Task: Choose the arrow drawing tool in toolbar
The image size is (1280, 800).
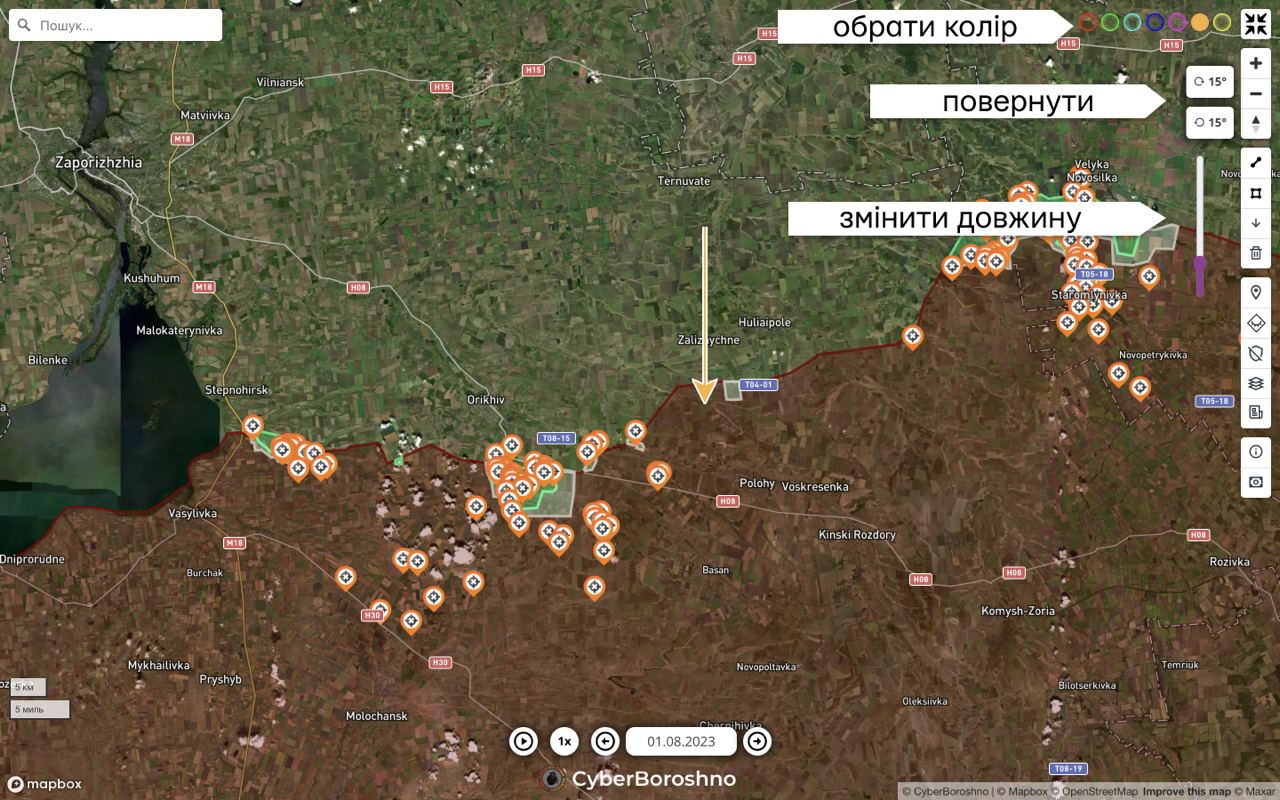Action: coord(1256,223)
